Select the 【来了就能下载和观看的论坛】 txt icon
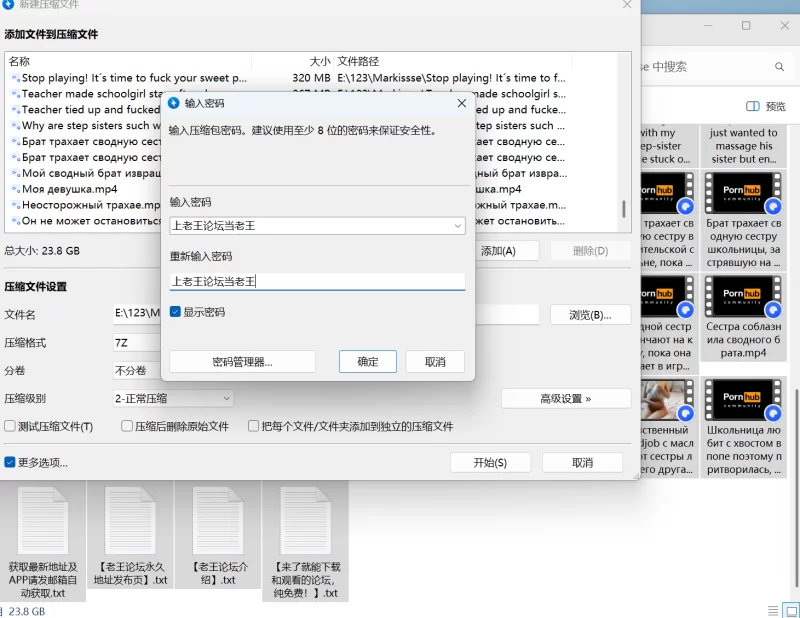This screenshot has height=618, width=800. pyautogui.click(x=305, y=520)
